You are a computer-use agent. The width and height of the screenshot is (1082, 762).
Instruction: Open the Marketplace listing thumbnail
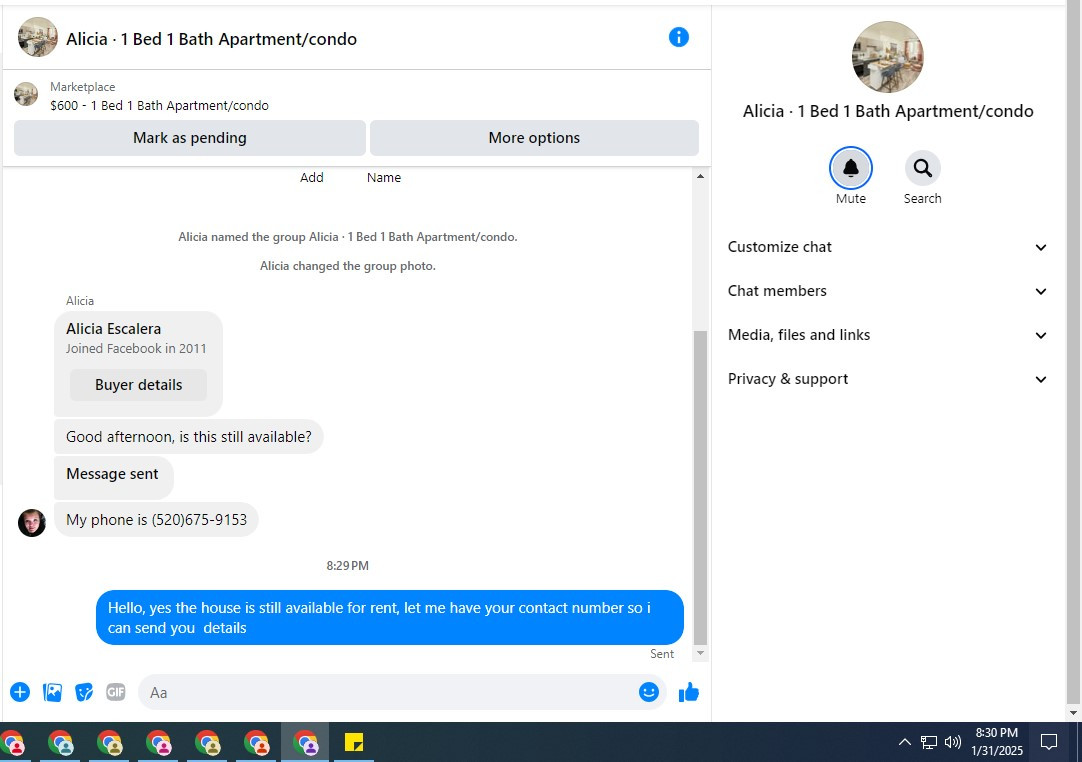(x=26, y=94)
